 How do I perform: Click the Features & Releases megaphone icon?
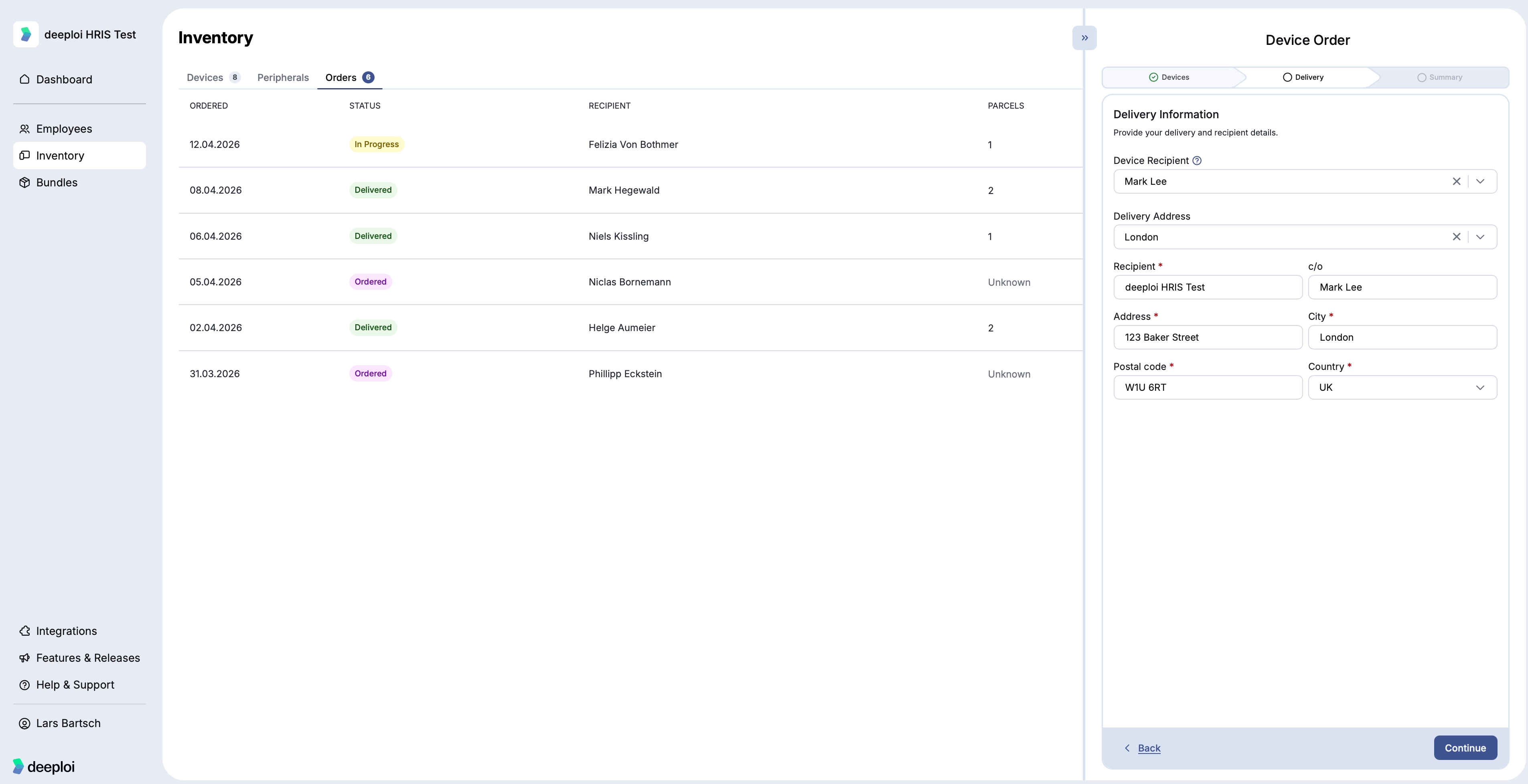coord(24,658)
